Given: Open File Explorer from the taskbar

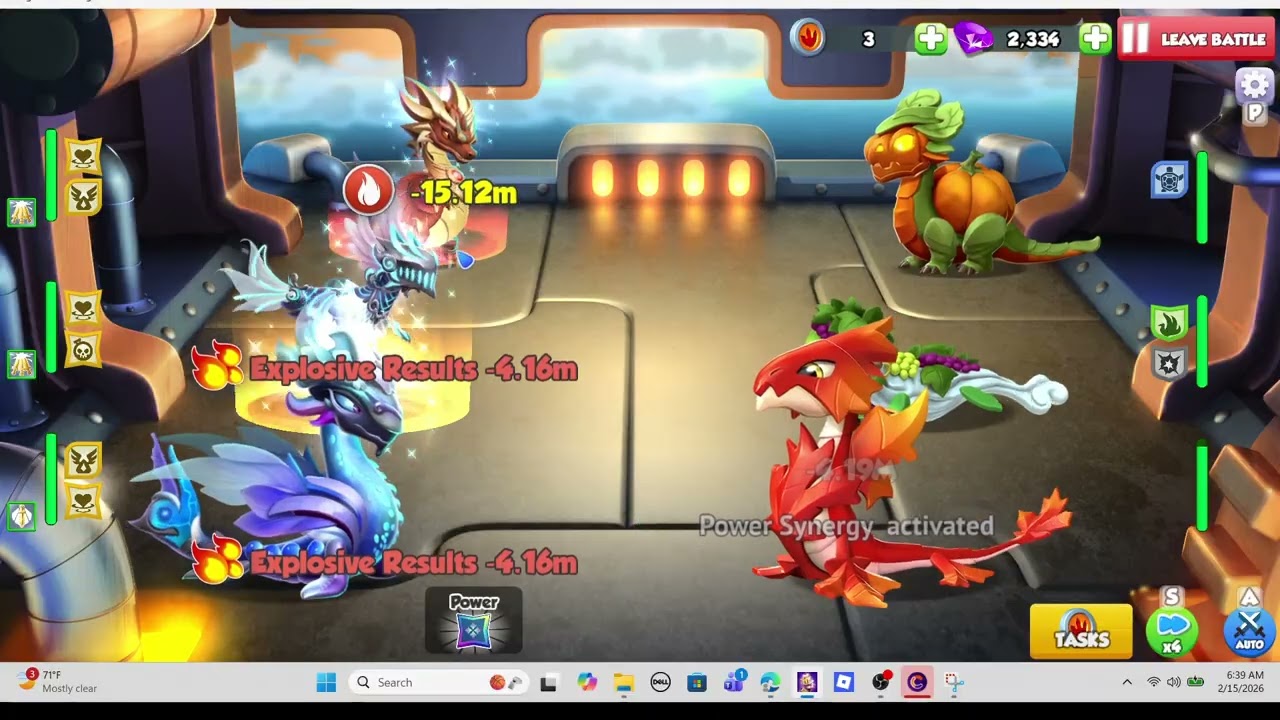Looking at the screenshot, I should (624, 683).
